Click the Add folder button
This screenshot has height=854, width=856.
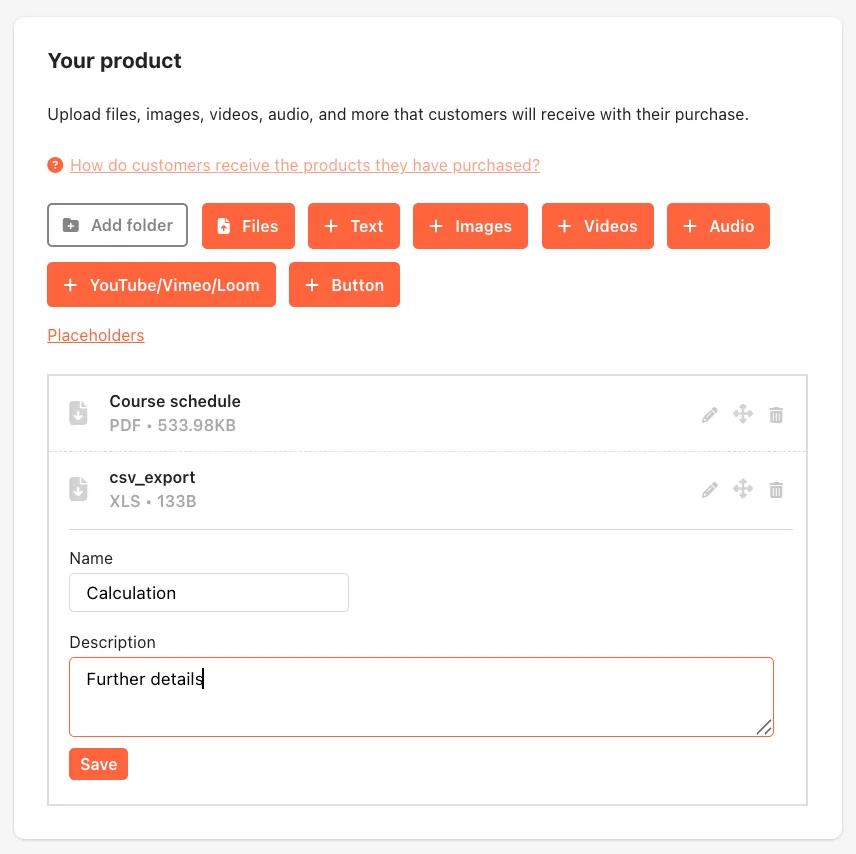point(117,225)
